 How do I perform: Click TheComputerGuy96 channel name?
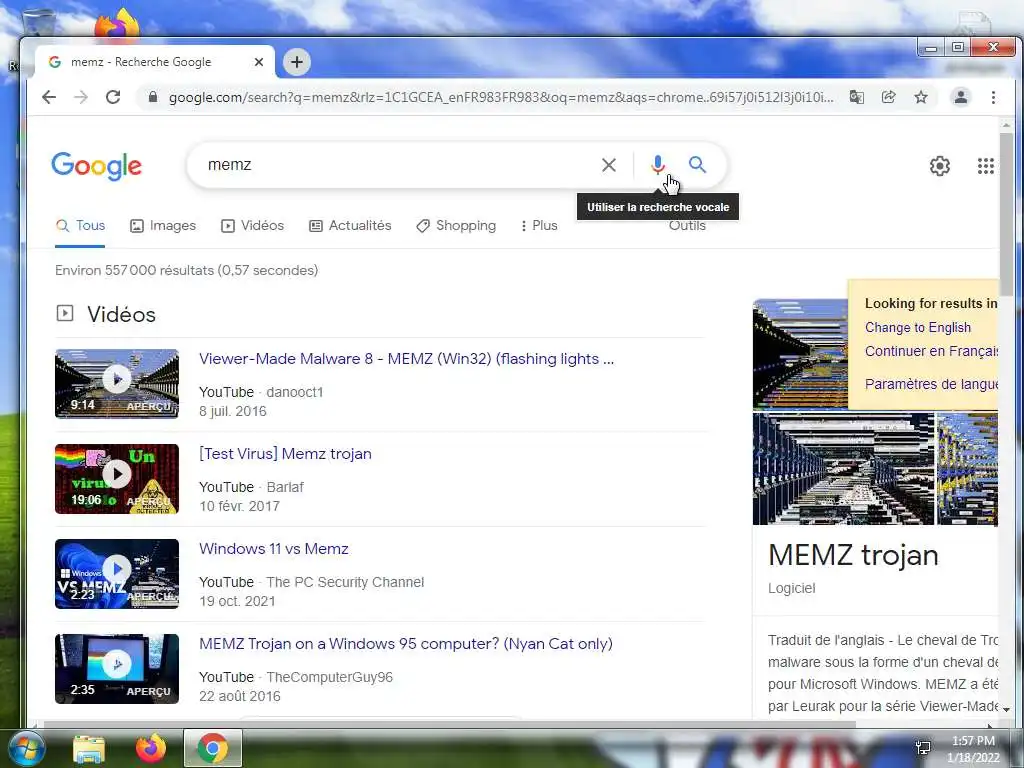point(329,677)
